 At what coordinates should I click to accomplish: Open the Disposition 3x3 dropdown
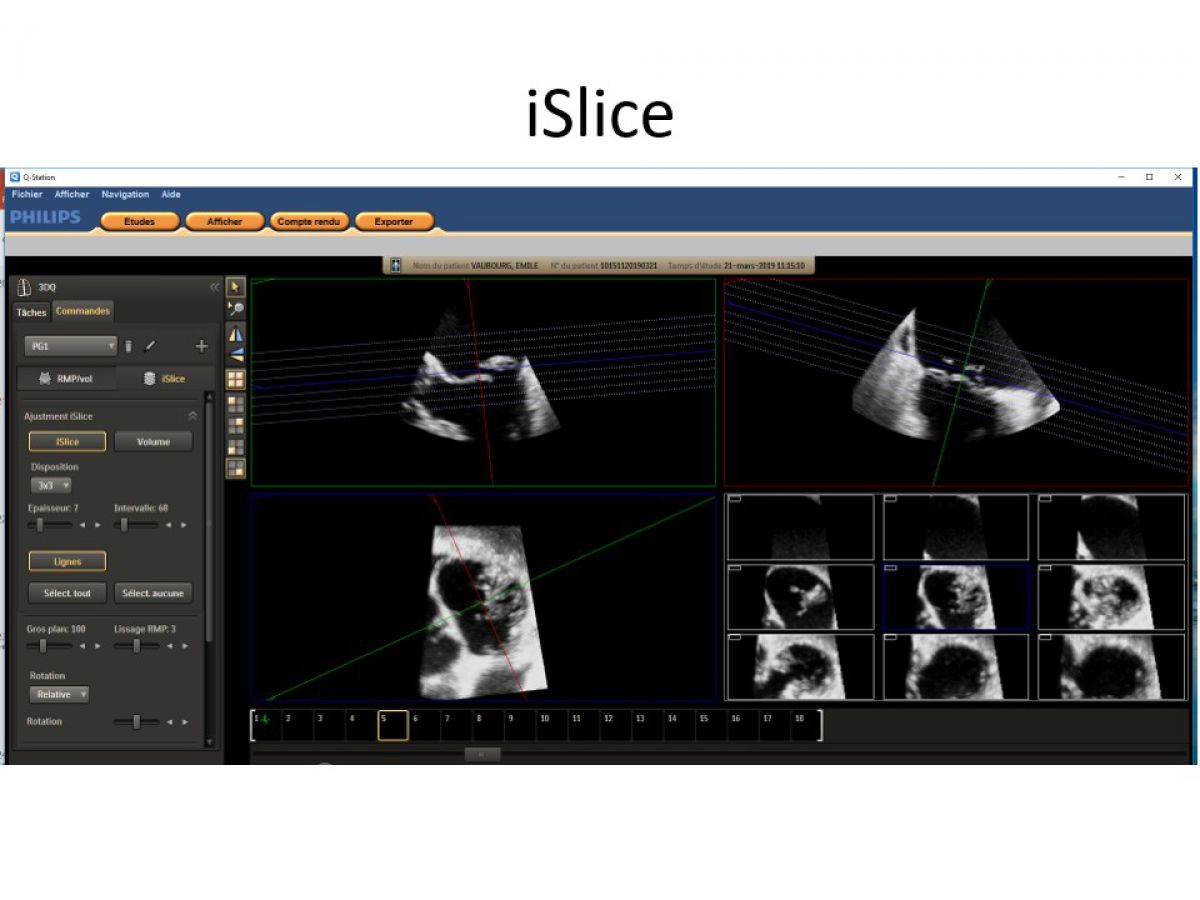51,485
